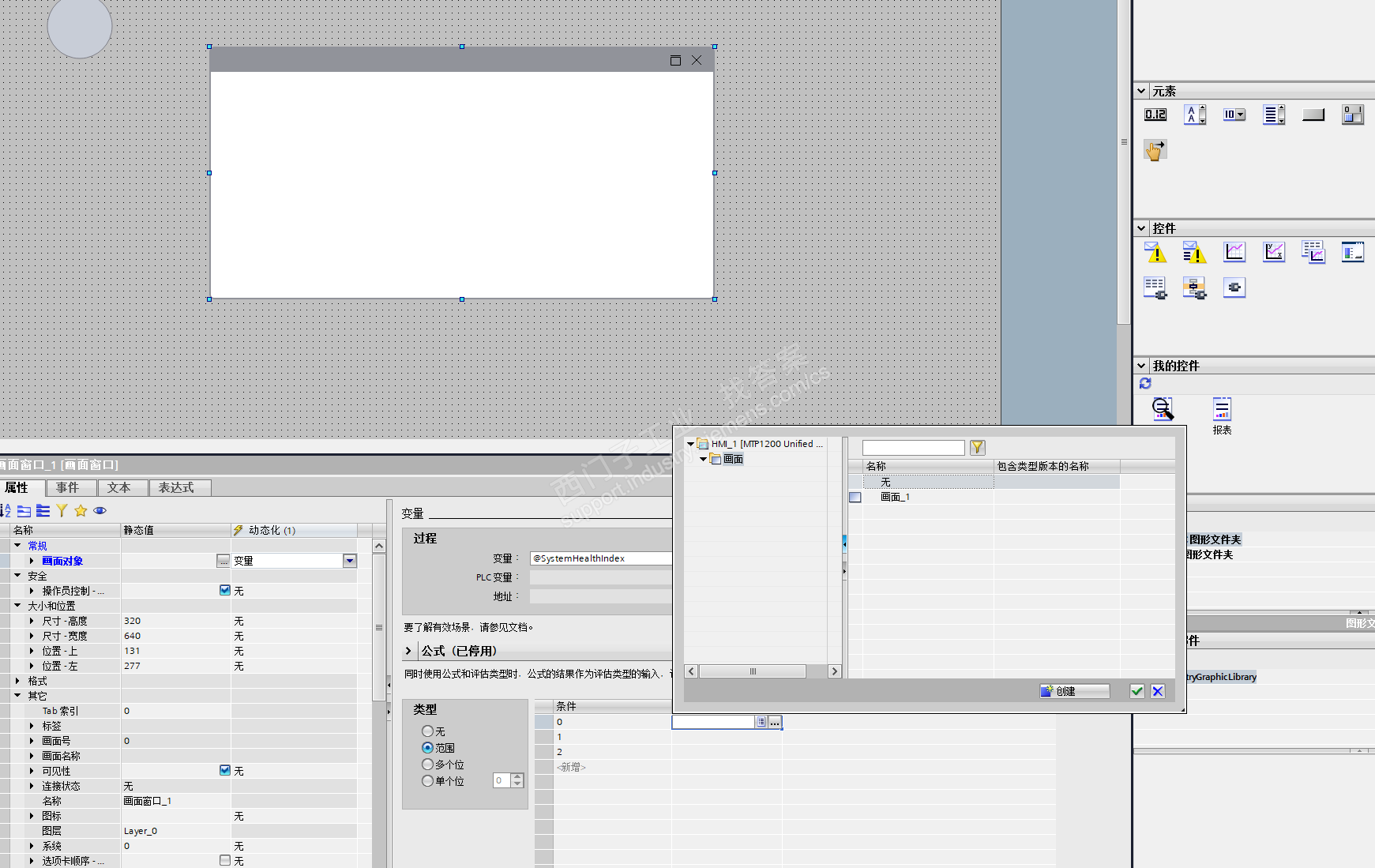1375x868 pixels.
Task: Show favorite properties with star icon
Action: tap(81, 511)
